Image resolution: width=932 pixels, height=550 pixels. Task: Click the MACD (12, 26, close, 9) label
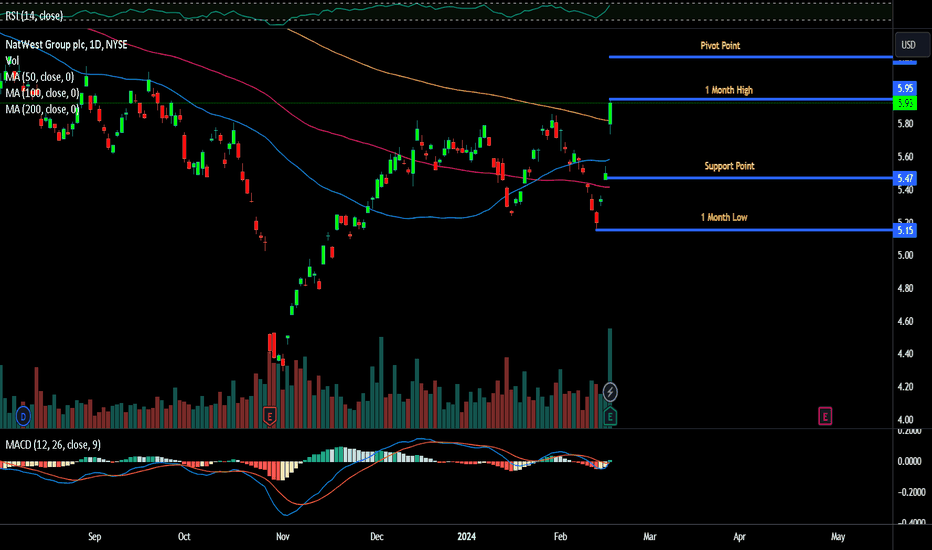pos(53,445)
